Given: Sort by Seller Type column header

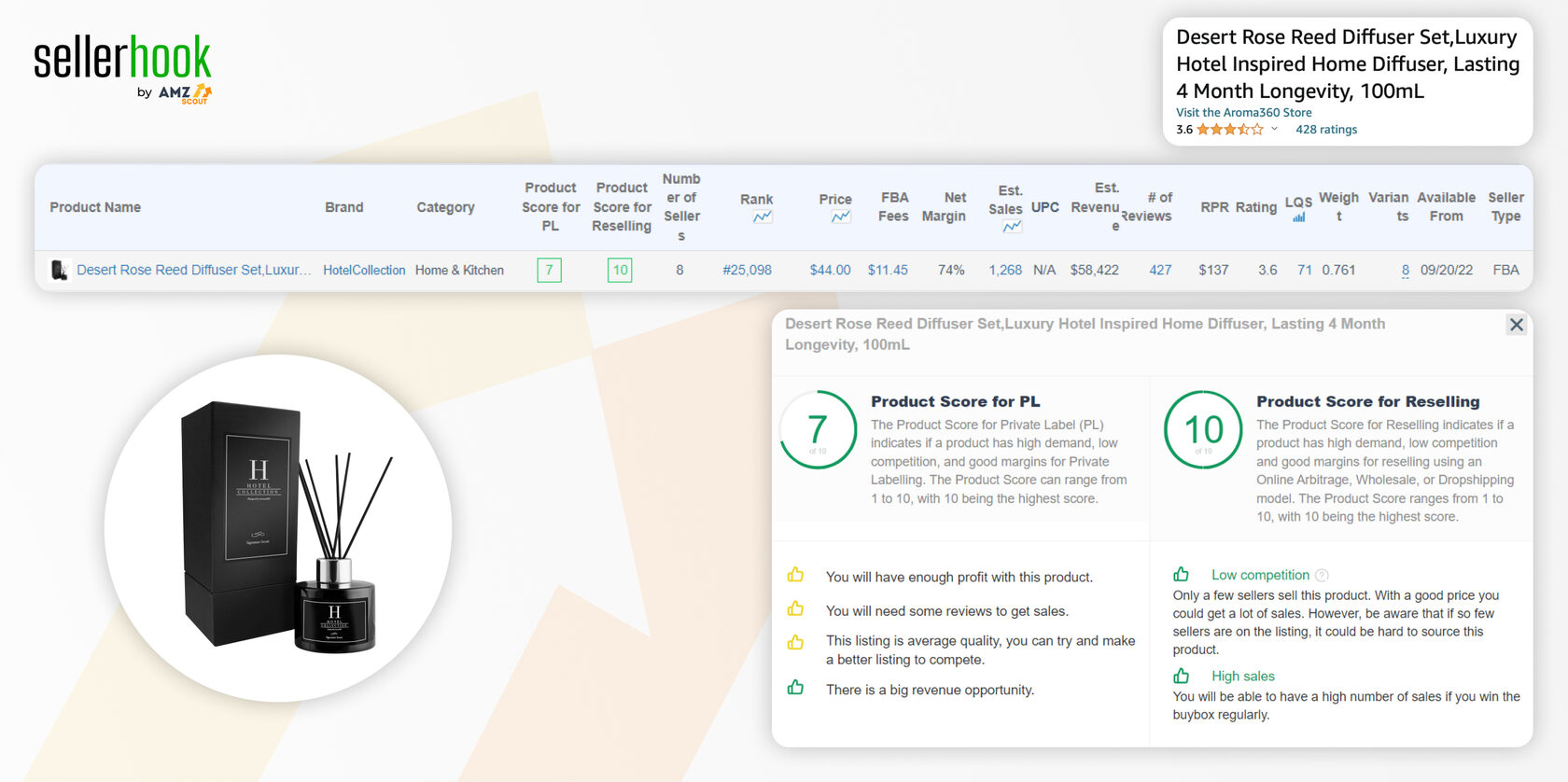Looking at the screenshot, I should [1505, 207].
